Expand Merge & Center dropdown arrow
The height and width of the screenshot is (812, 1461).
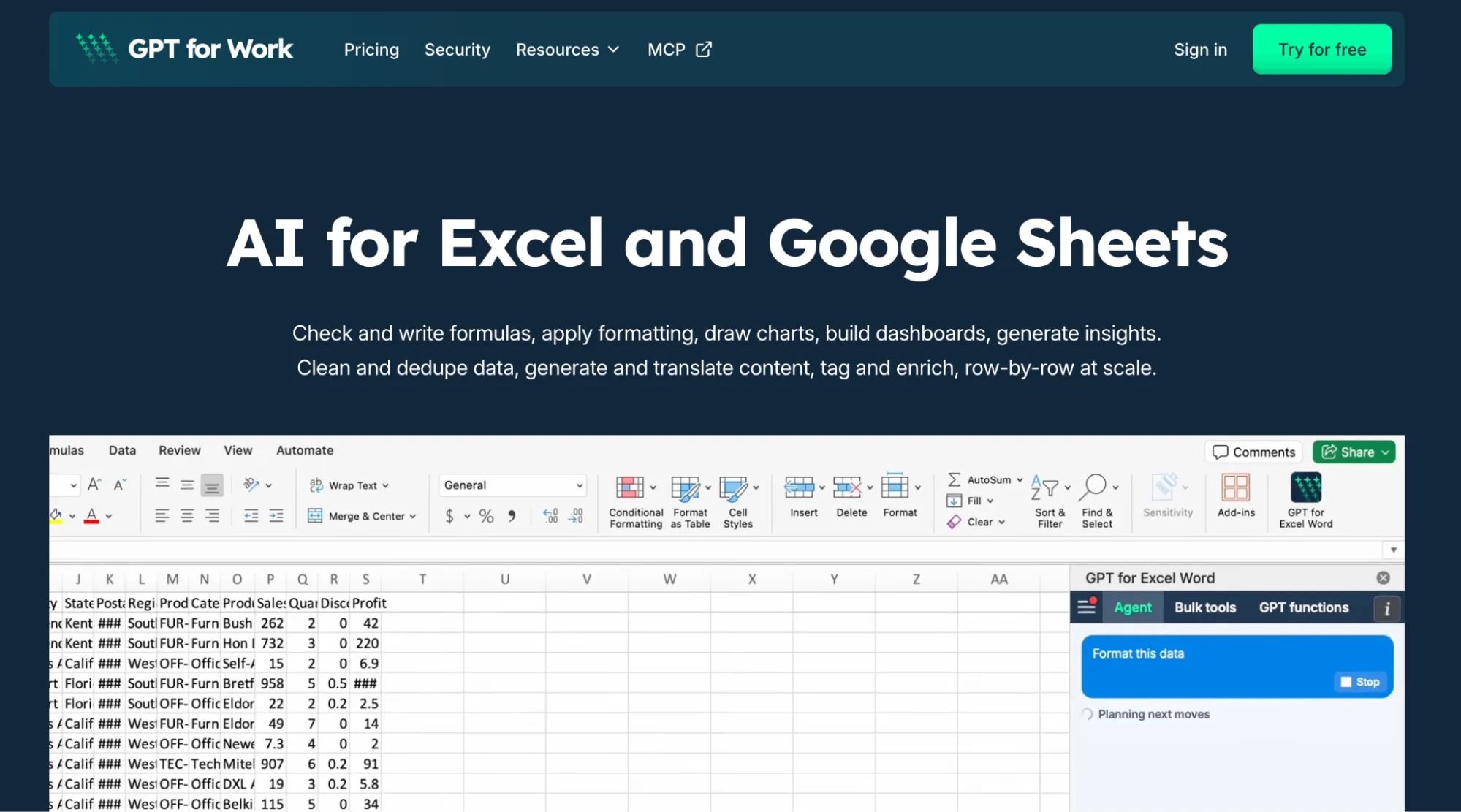pyautogui.click(x=413, y=516)
